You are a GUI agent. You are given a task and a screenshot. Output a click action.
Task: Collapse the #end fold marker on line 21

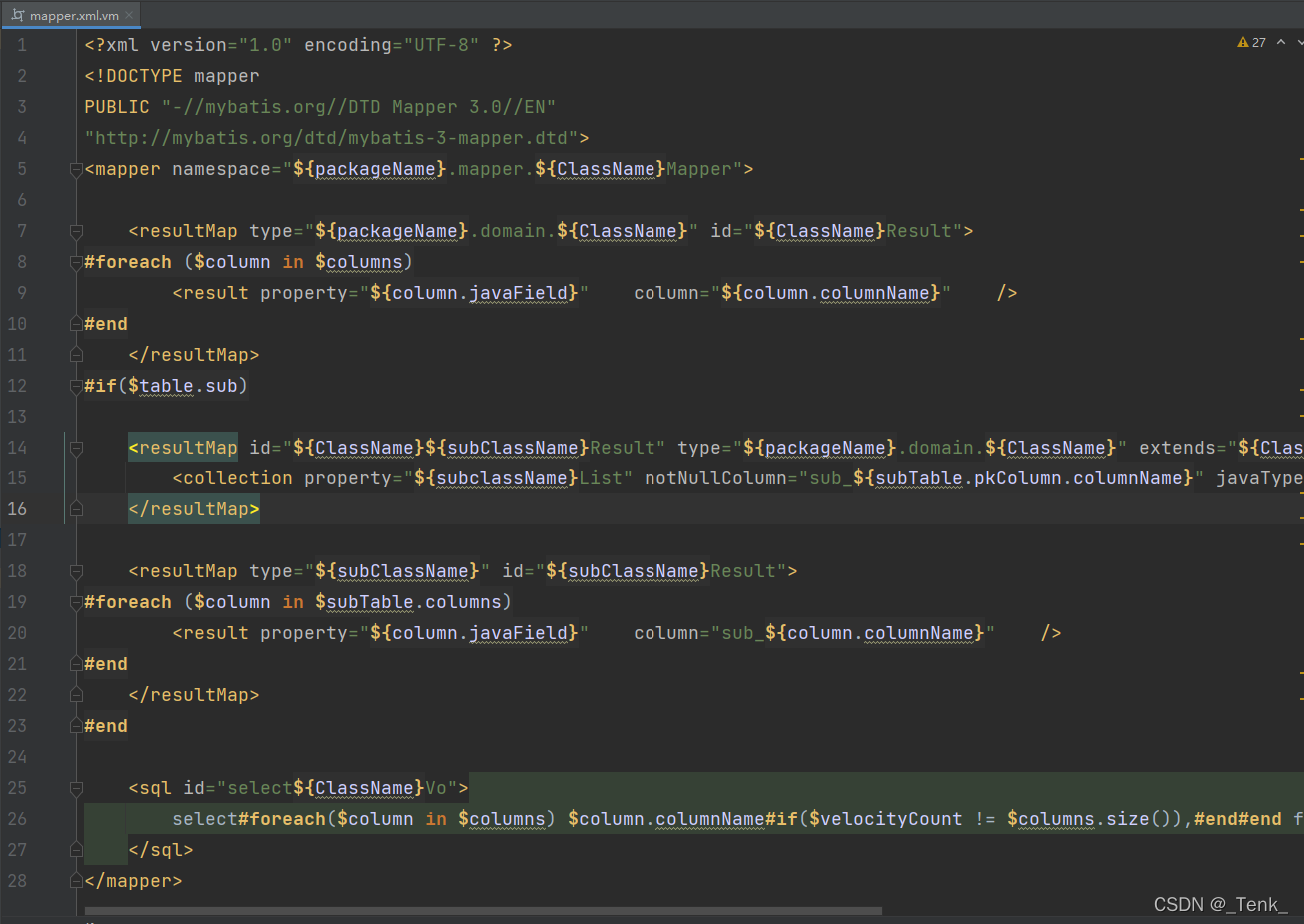(76, 664)
